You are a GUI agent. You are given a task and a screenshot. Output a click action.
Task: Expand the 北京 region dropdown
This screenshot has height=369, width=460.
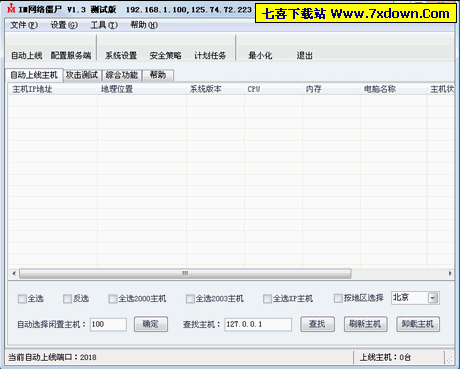tap(433, 298)
